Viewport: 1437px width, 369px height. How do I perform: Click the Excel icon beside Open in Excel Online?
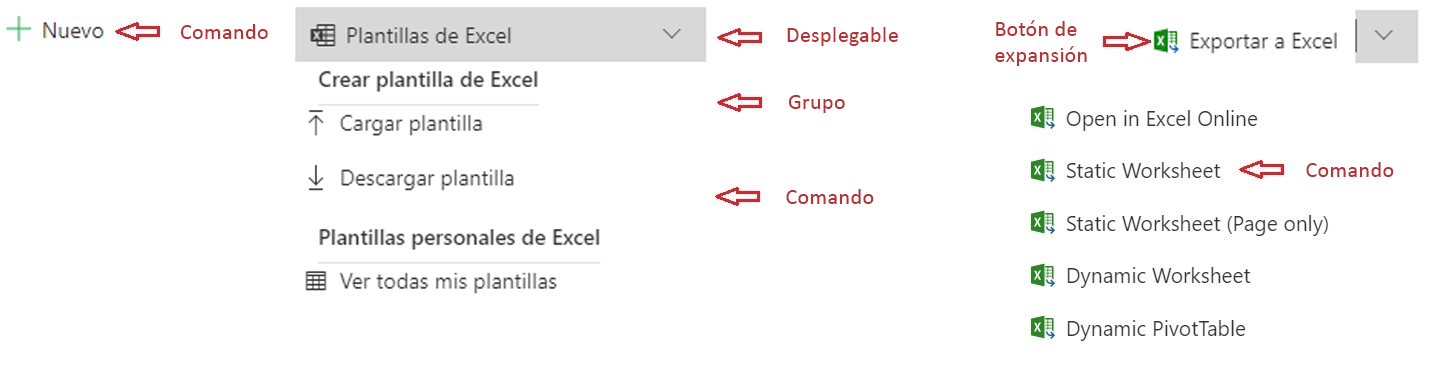[1043, 118]
